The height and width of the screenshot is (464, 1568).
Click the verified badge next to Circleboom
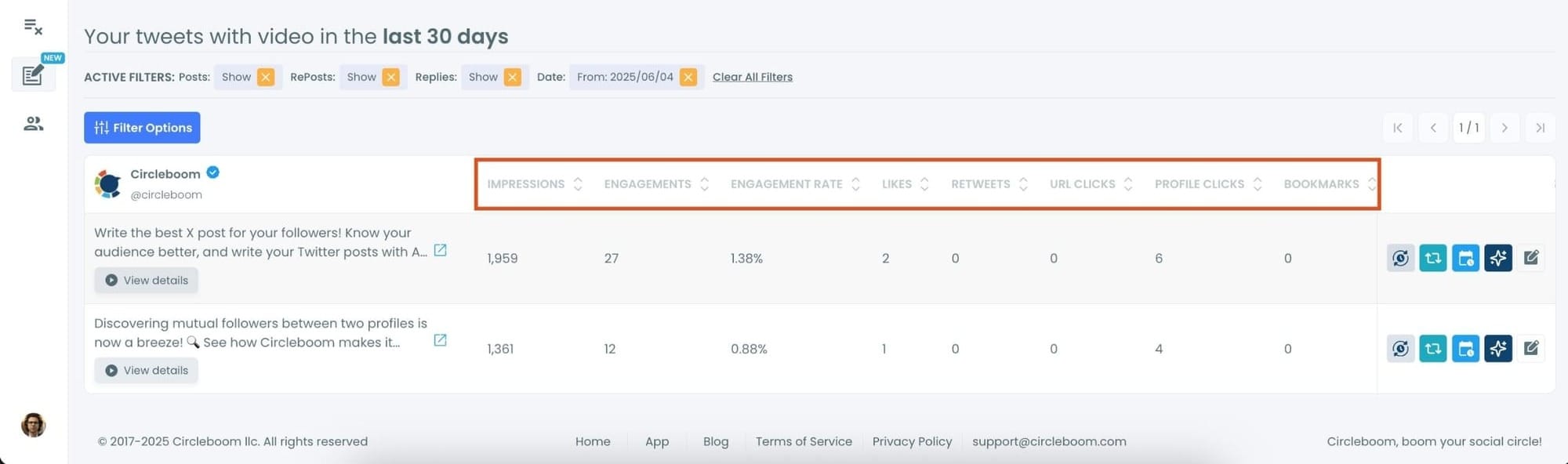pos(212,172)
